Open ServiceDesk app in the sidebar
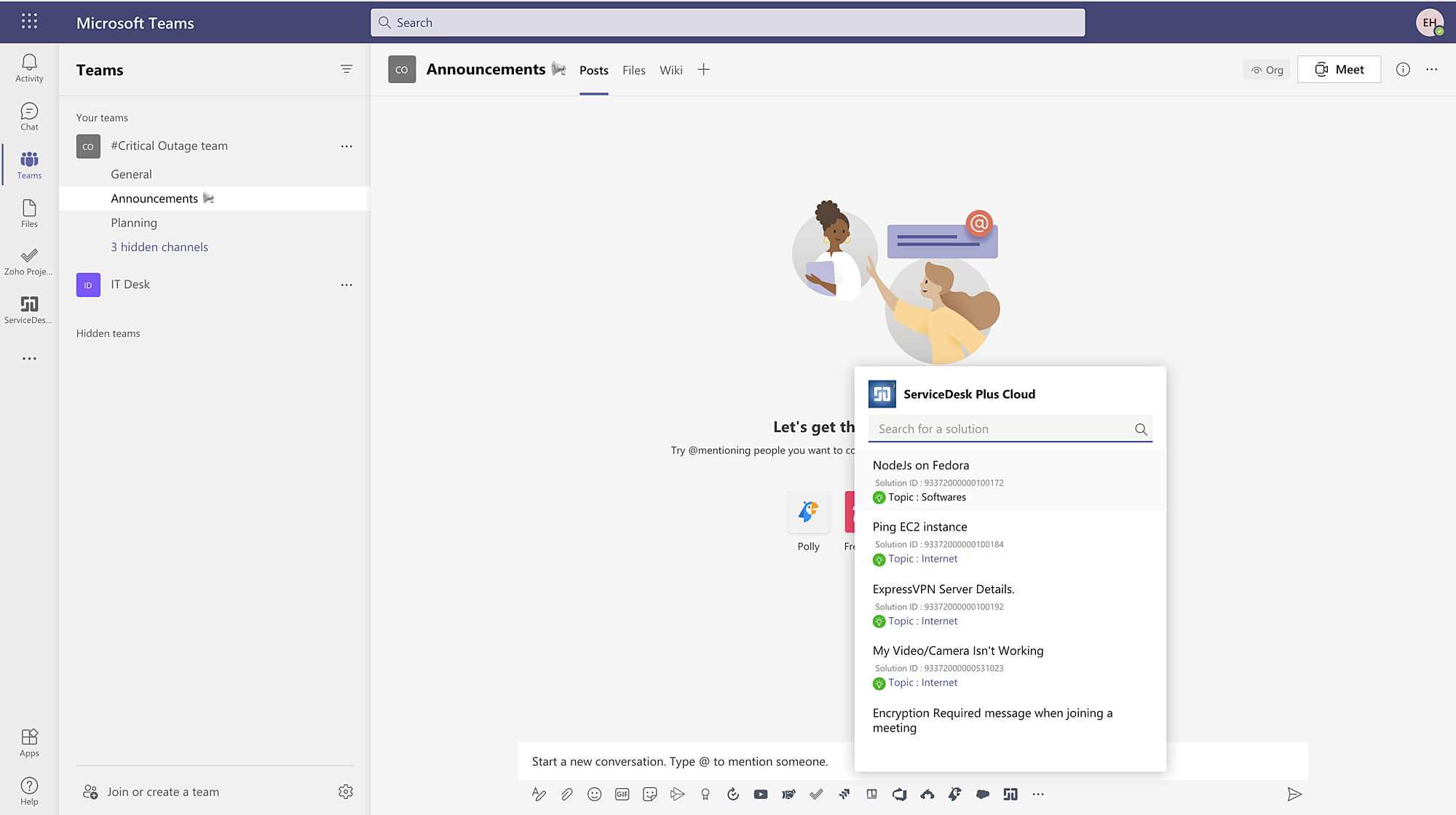Screen dimensions: 1456x815 coord(29,311)
